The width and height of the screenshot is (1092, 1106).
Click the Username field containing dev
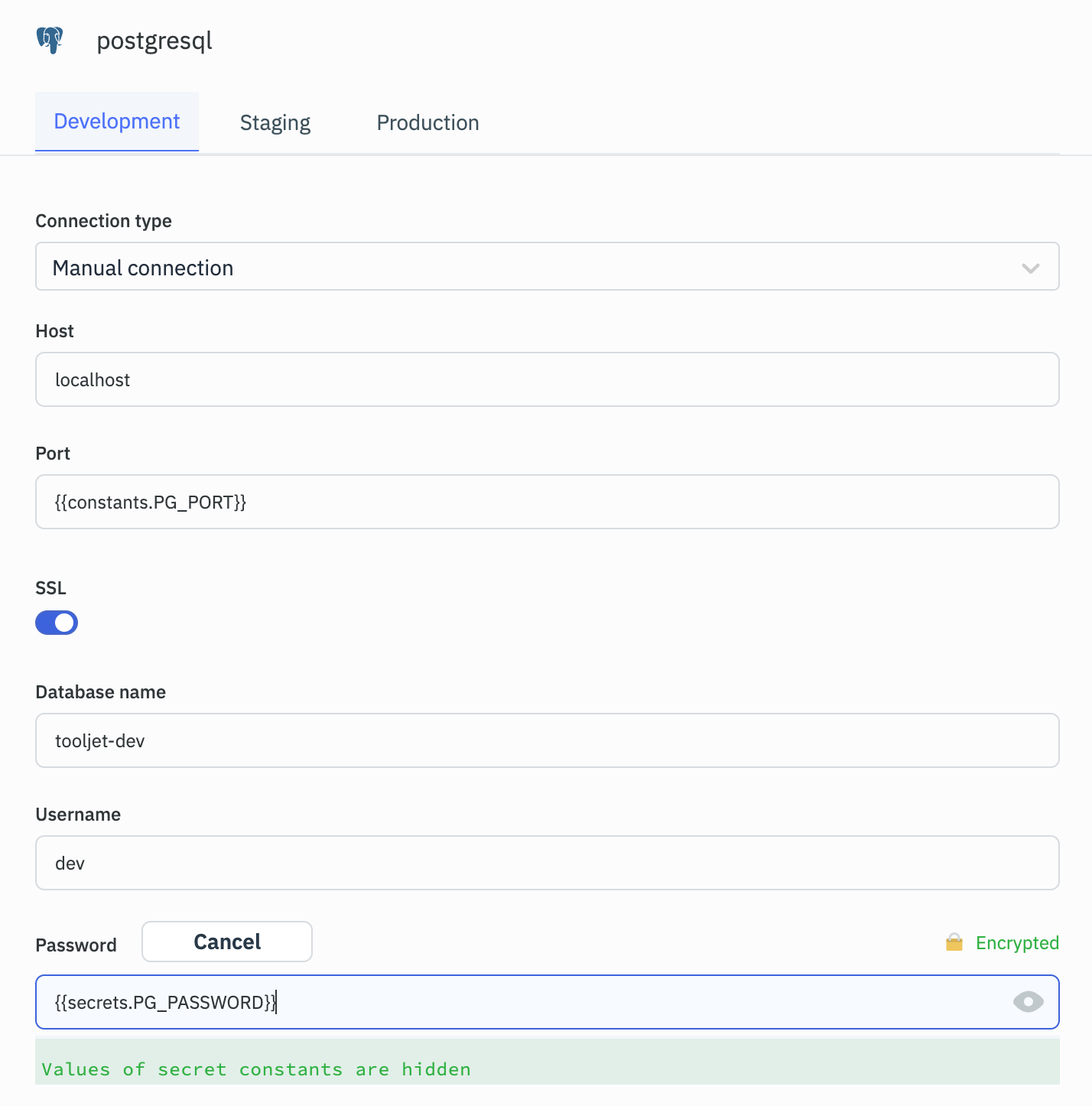546,863
